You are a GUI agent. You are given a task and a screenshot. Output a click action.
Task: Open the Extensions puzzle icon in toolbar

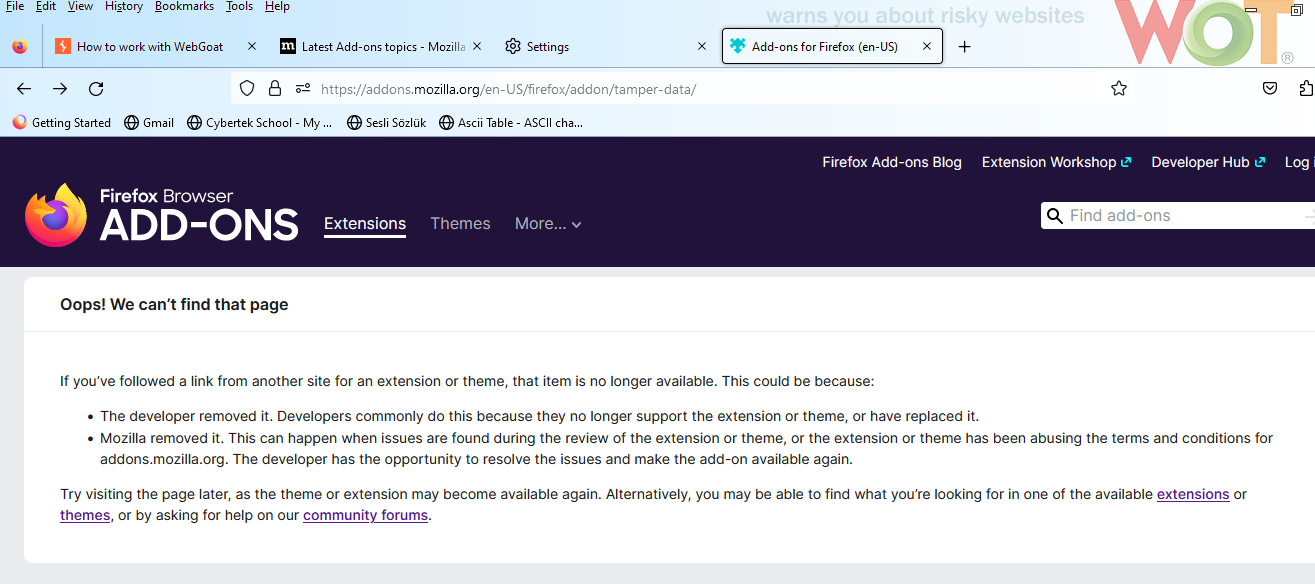[1306, 88]
